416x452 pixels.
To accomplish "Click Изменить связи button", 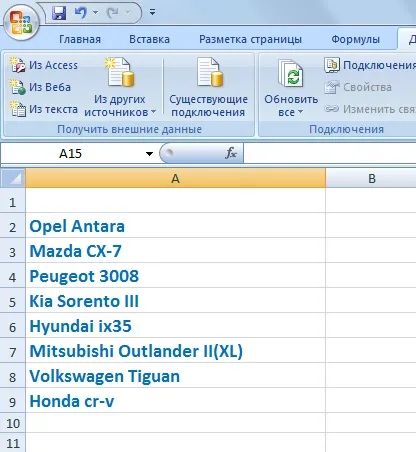I will pos(370,109).
